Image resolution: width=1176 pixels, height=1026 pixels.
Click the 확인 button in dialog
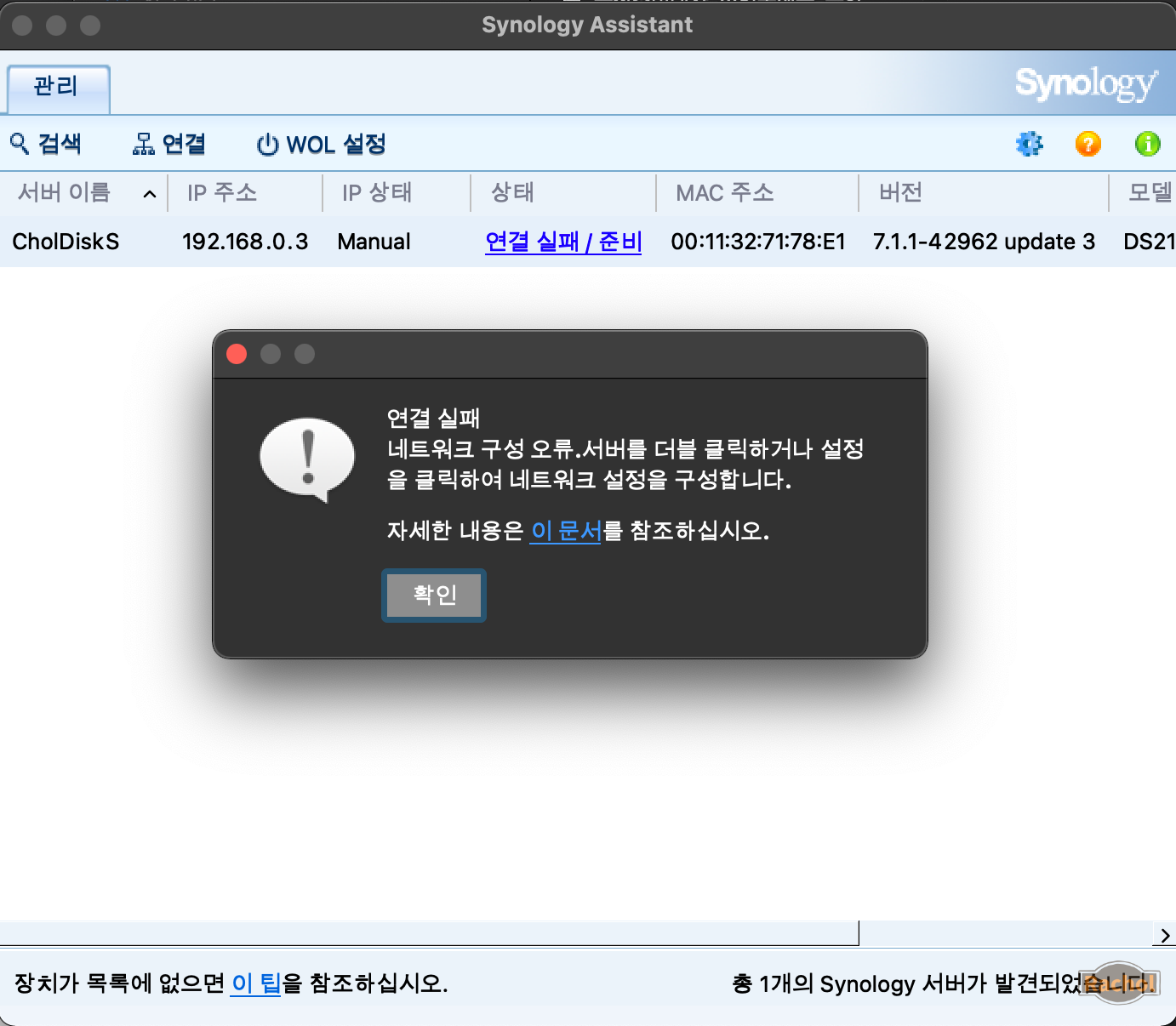click(434, 595)
